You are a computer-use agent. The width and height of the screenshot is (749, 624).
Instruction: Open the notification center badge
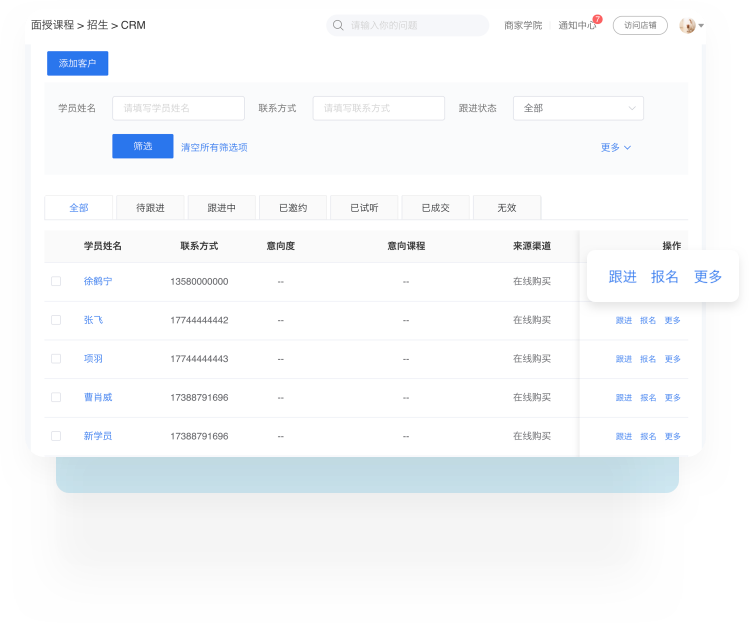click(x=597, y=19)
